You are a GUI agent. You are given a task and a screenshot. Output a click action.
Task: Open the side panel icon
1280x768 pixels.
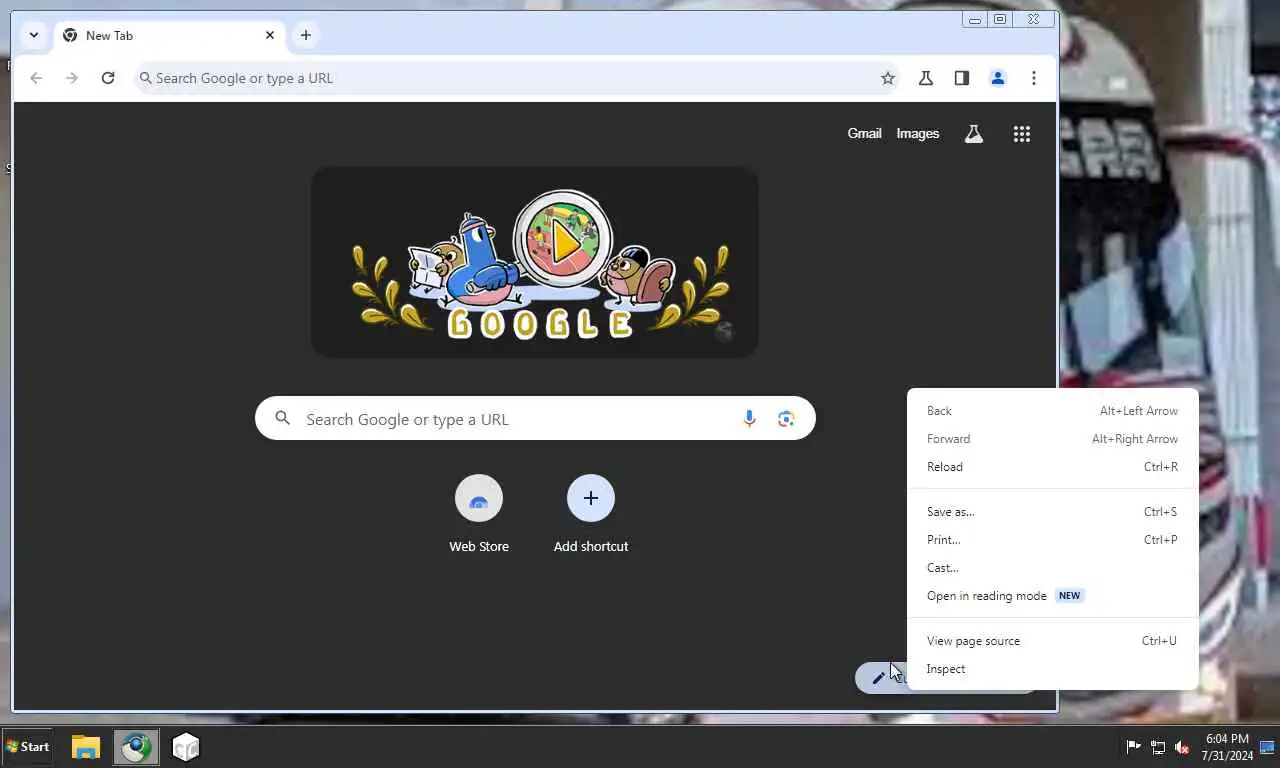pyautogui.click(x=962, y=78)
